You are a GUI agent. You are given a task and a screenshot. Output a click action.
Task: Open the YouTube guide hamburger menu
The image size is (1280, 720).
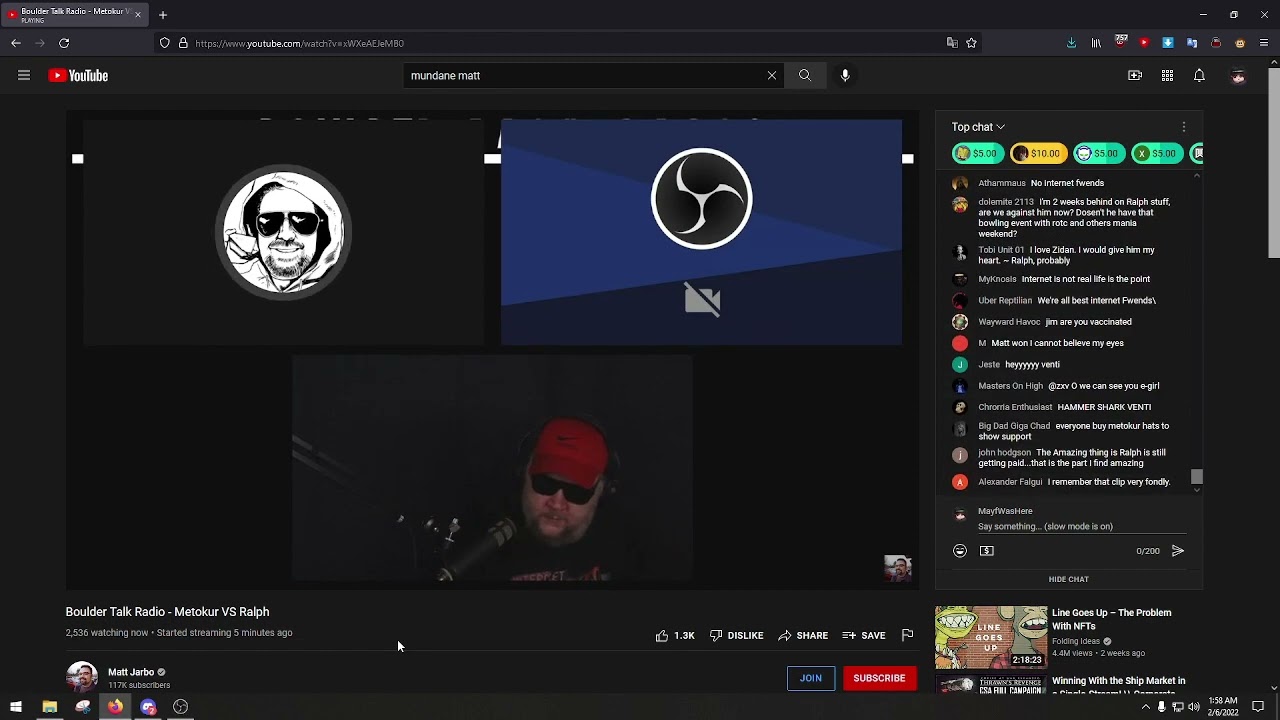(24, 75)
